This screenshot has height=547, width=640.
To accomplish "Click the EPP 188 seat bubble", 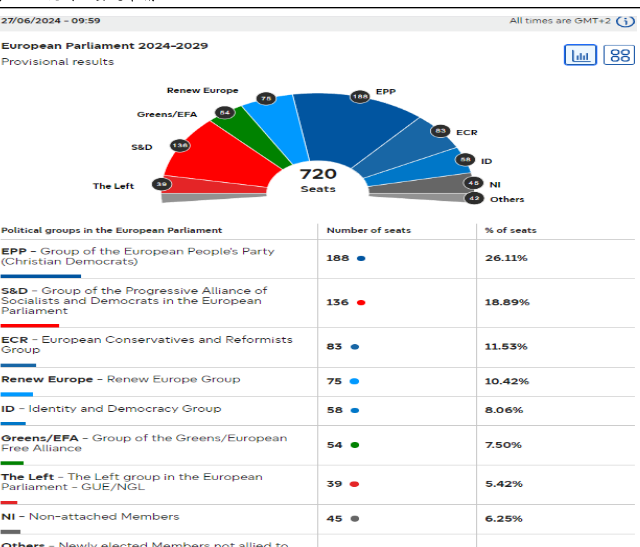I will coord(360,97).
